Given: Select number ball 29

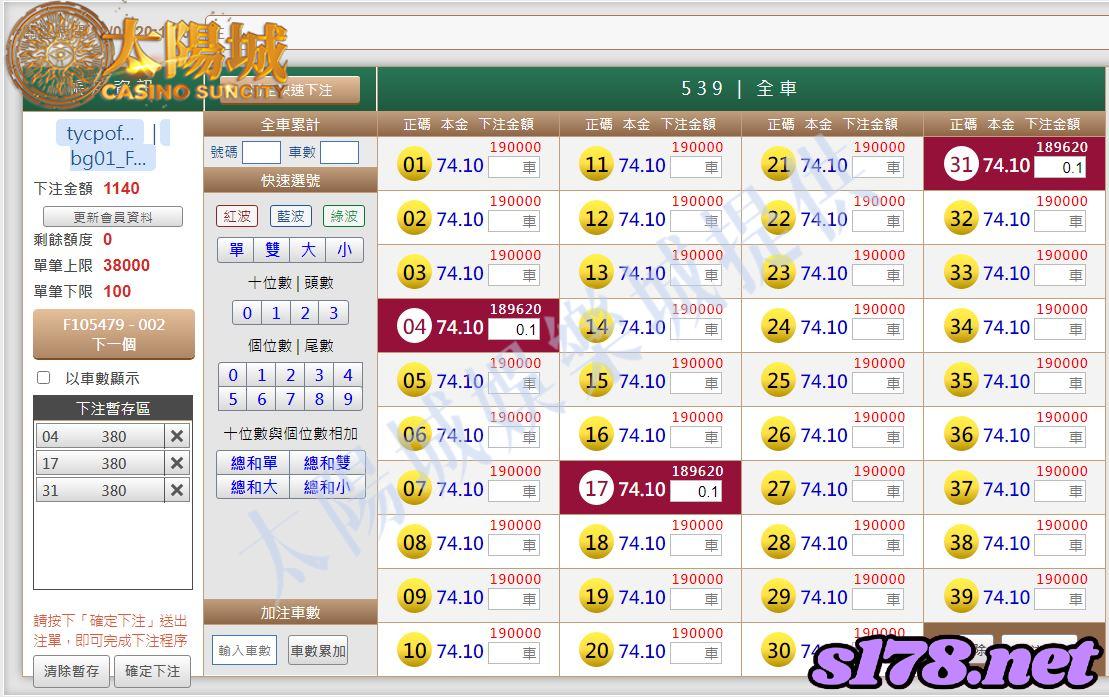Looking at the screenshot, I should 779,597.
